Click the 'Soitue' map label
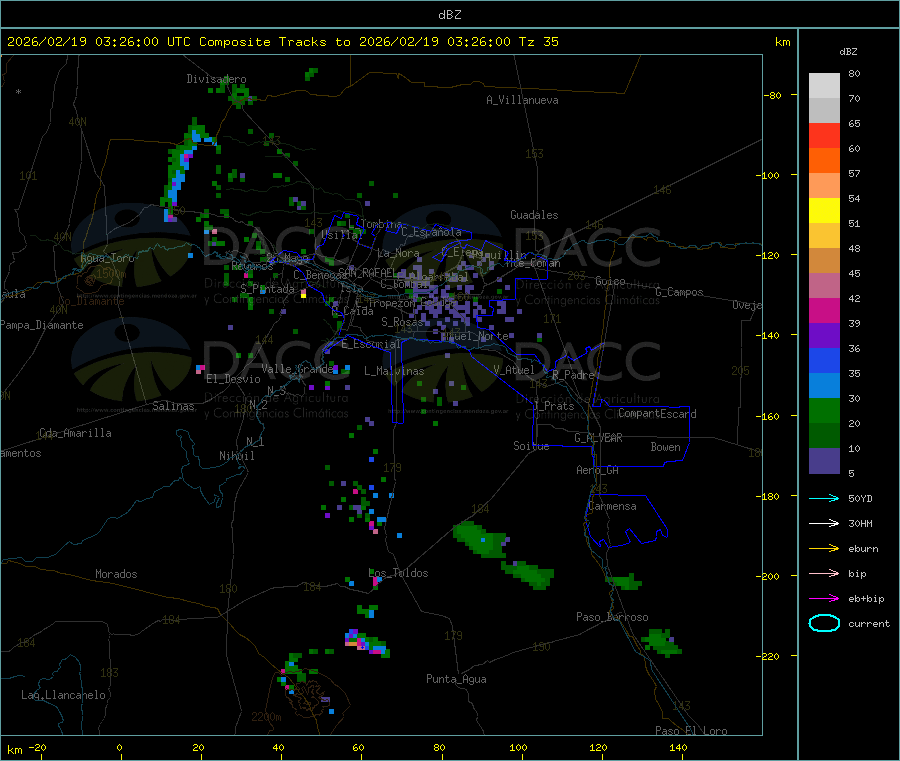The width and height of the screenshot is (900, 761). pyautogui.click(x=531, y=446)
